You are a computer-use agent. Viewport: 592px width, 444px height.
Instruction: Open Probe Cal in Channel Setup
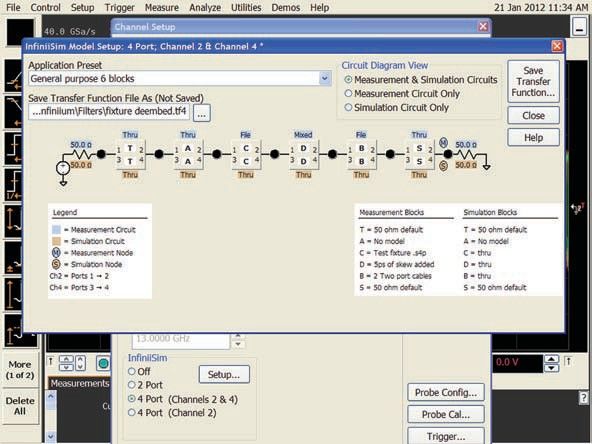click(x=446, y=415)
